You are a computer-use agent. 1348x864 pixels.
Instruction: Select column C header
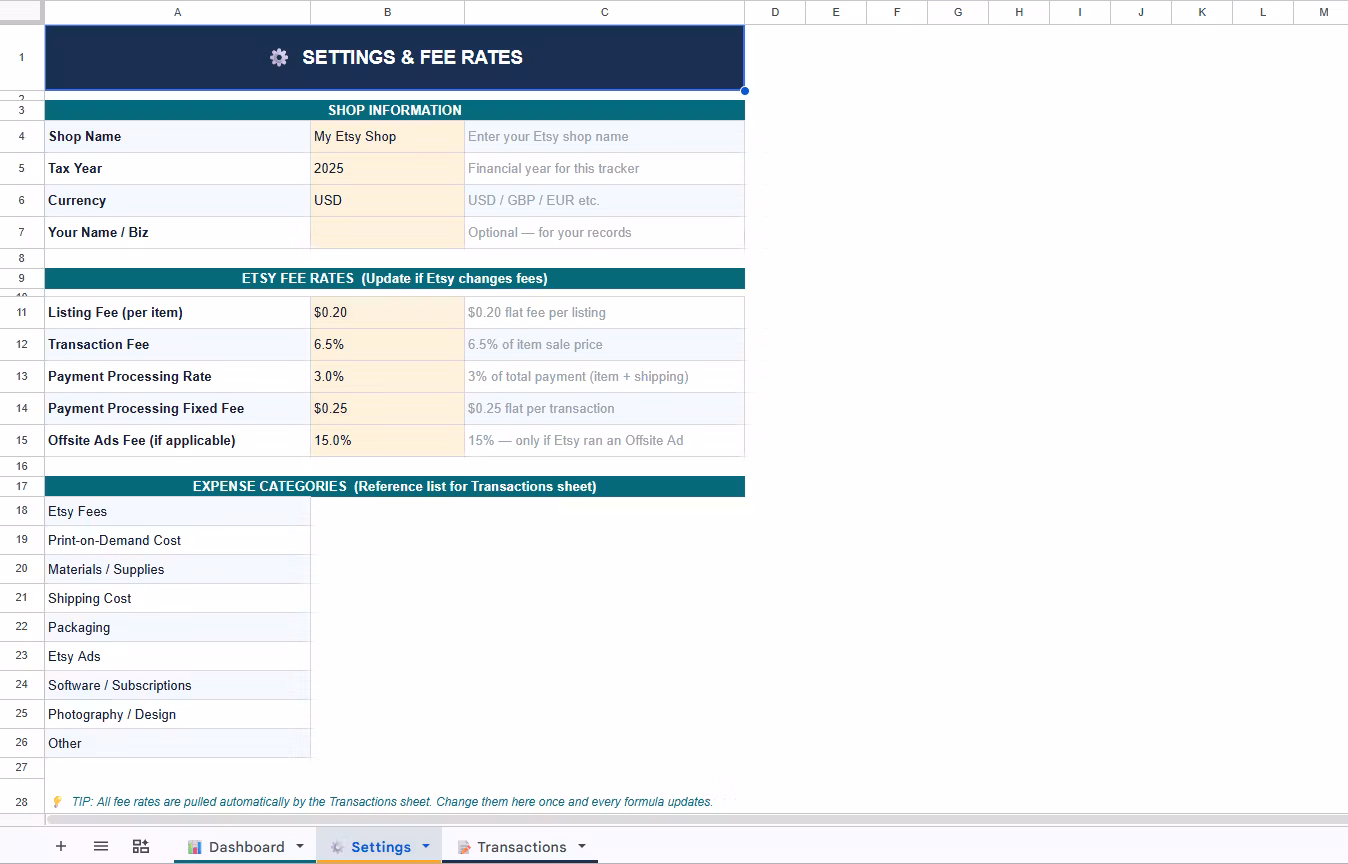[x=604, y=12]
